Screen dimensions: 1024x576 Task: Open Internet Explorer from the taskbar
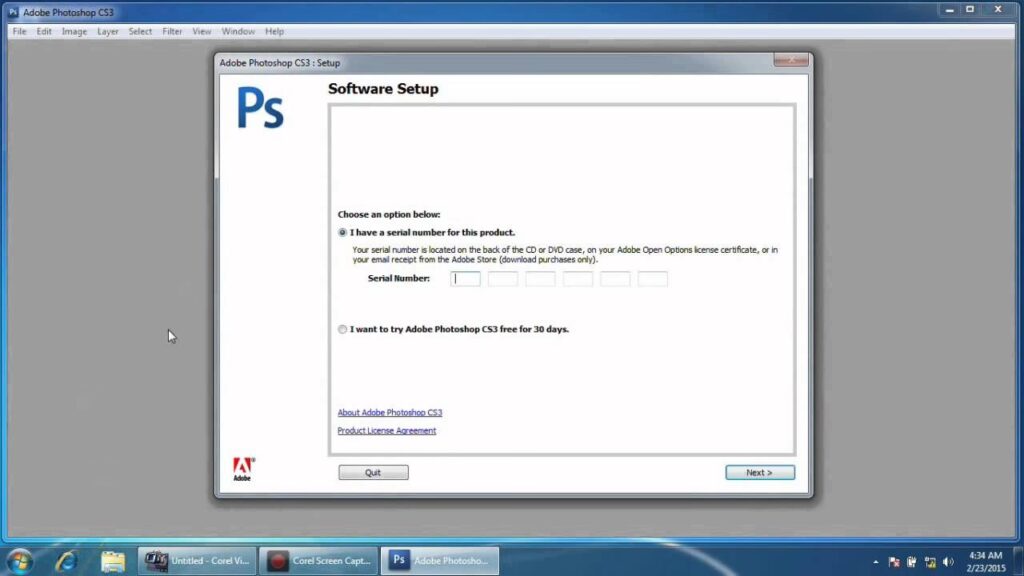[66, 560]
